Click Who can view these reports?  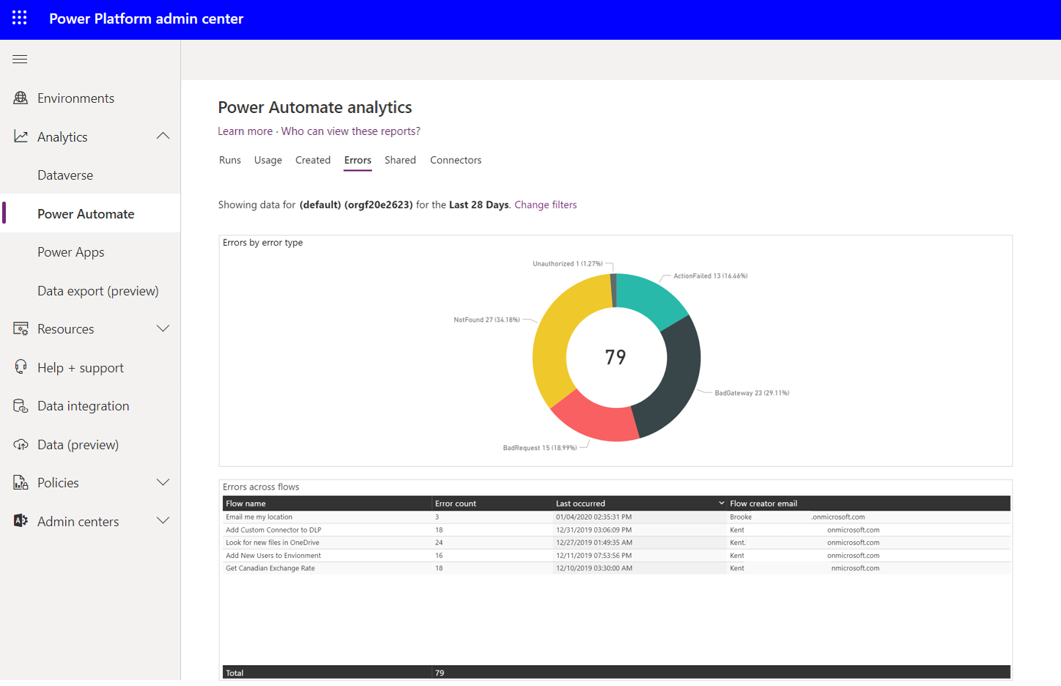point(349,131)
